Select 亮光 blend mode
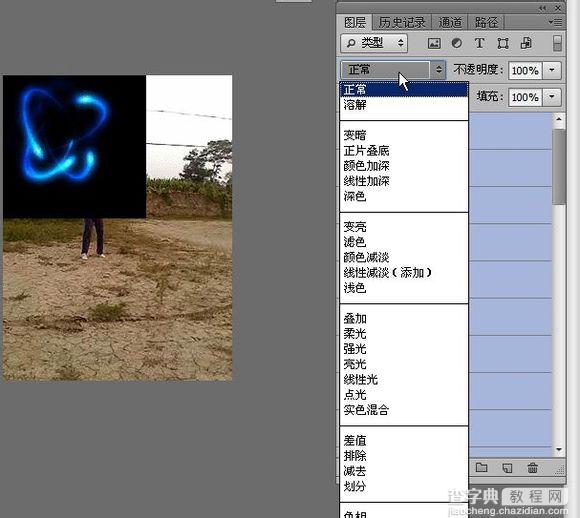 pos(404,364)
